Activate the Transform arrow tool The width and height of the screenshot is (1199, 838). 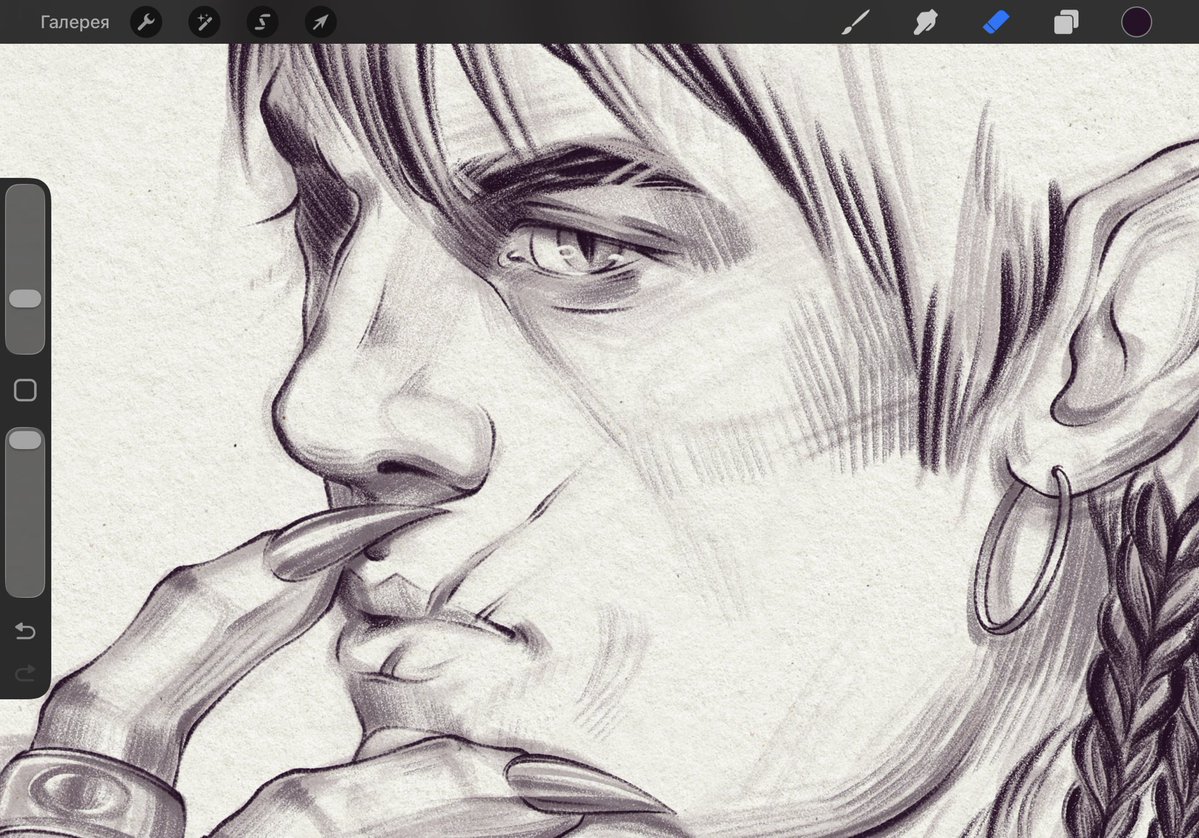coord(320,22)
